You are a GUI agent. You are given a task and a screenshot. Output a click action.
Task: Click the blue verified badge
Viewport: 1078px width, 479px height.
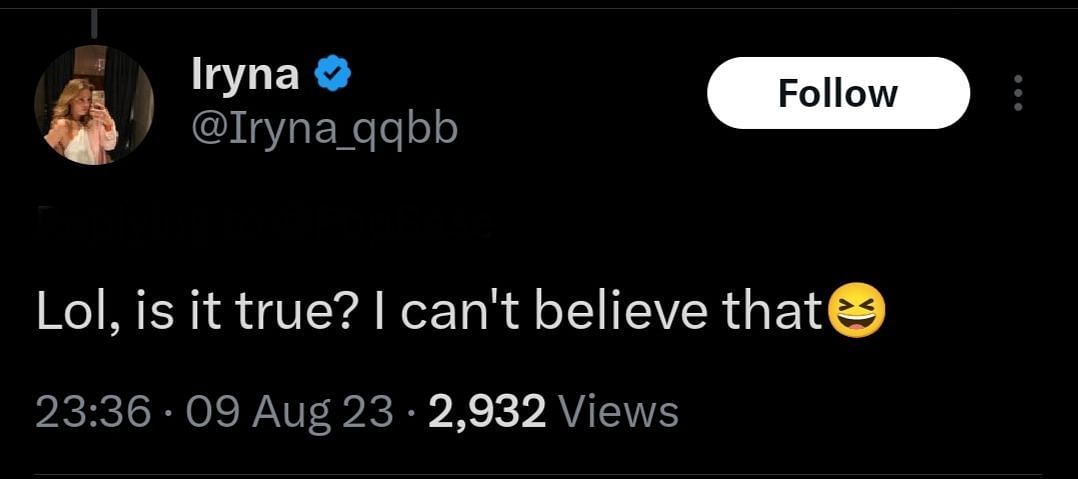click(331, 73)
